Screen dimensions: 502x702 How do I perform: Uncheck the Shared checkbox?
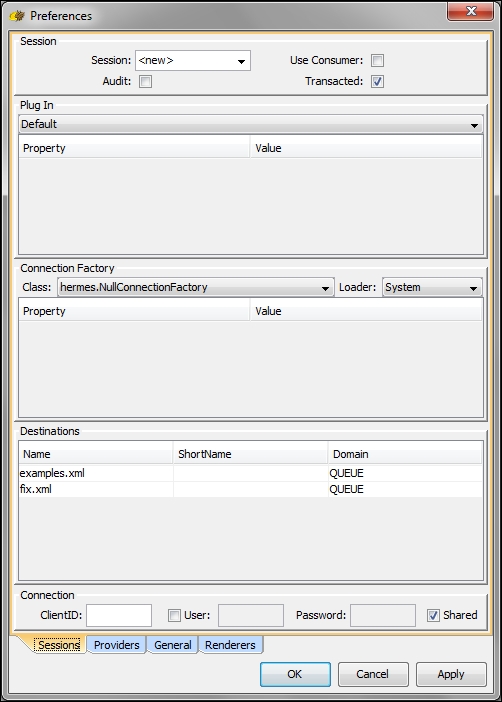(x=433, y=616)
